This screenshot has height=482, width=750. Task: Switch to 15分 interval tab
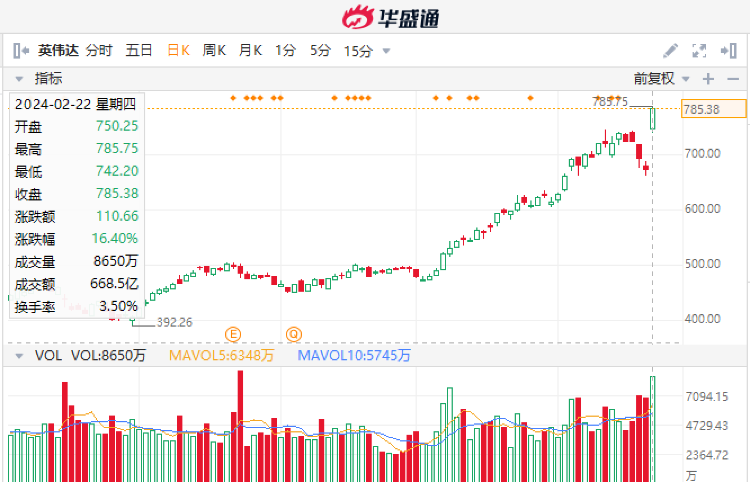(x=358, y=50)
